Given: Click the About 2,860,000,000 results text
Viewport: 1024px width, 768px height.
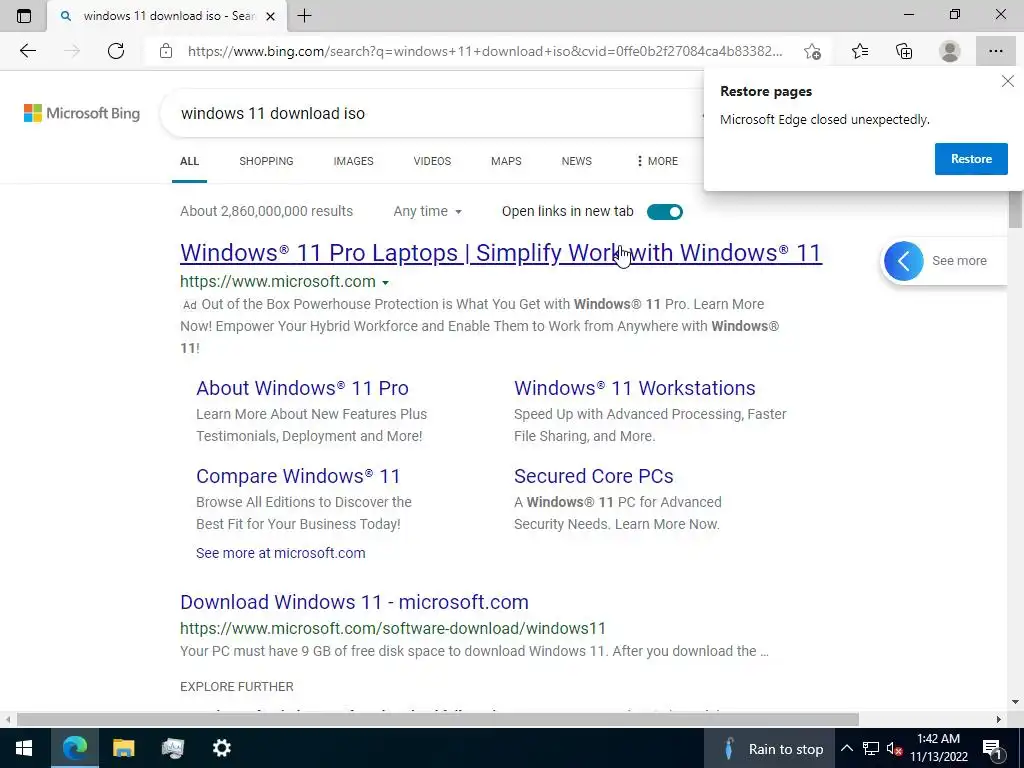Looking at the screenshot, I should 266,212.
